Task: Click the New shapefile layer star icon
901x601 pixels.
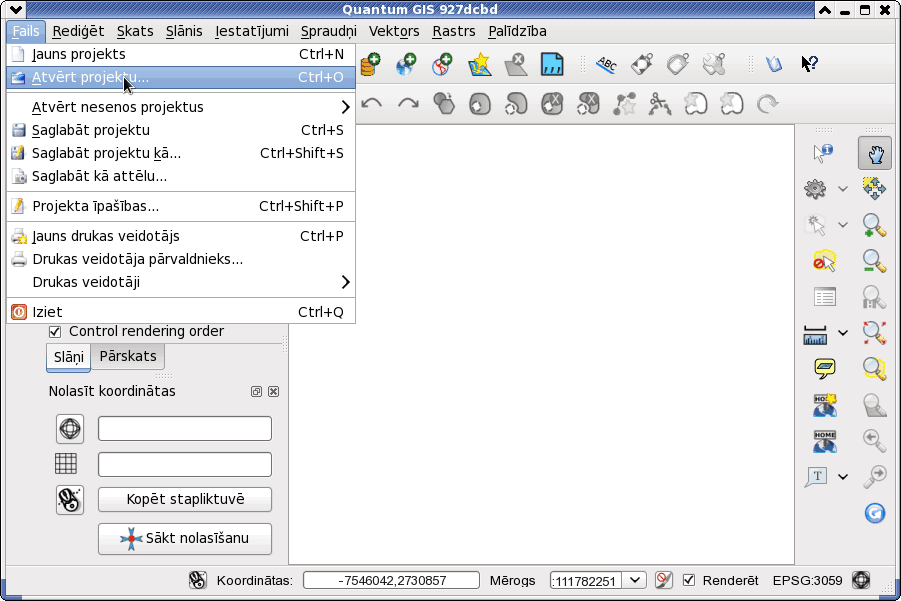Action: pyautogui.click(x=480, y=64)
